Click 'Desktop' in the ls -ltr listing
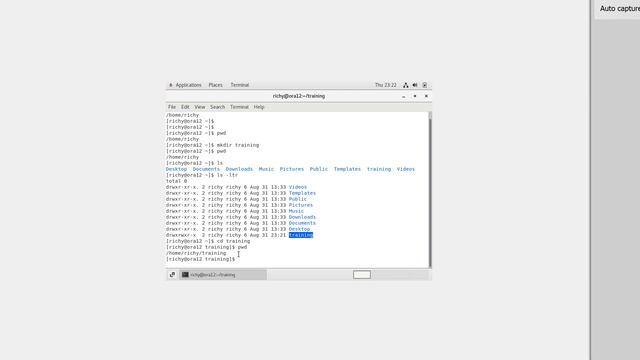 click(x=299, y=229)
